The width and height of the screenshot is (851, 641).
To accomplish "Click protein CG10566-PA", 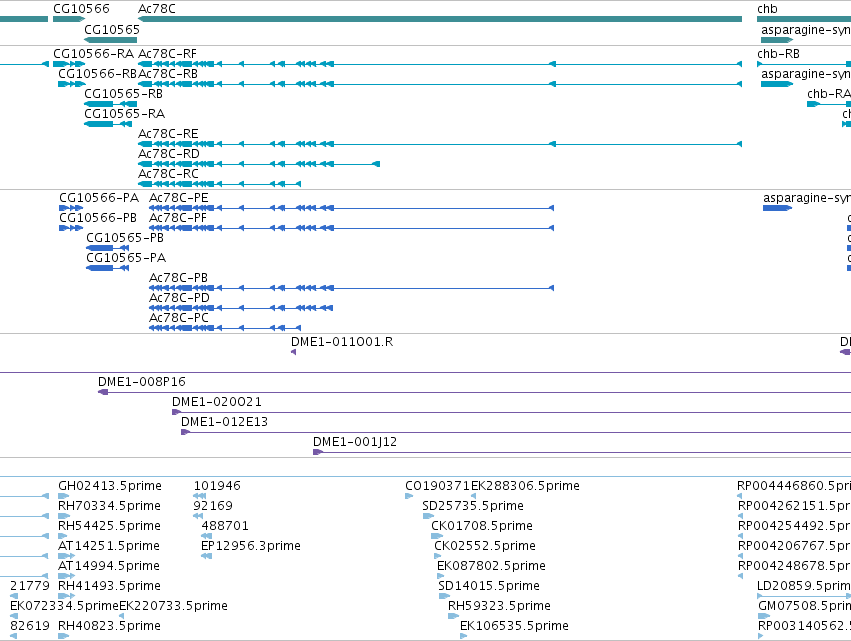I will pos(71,208).
